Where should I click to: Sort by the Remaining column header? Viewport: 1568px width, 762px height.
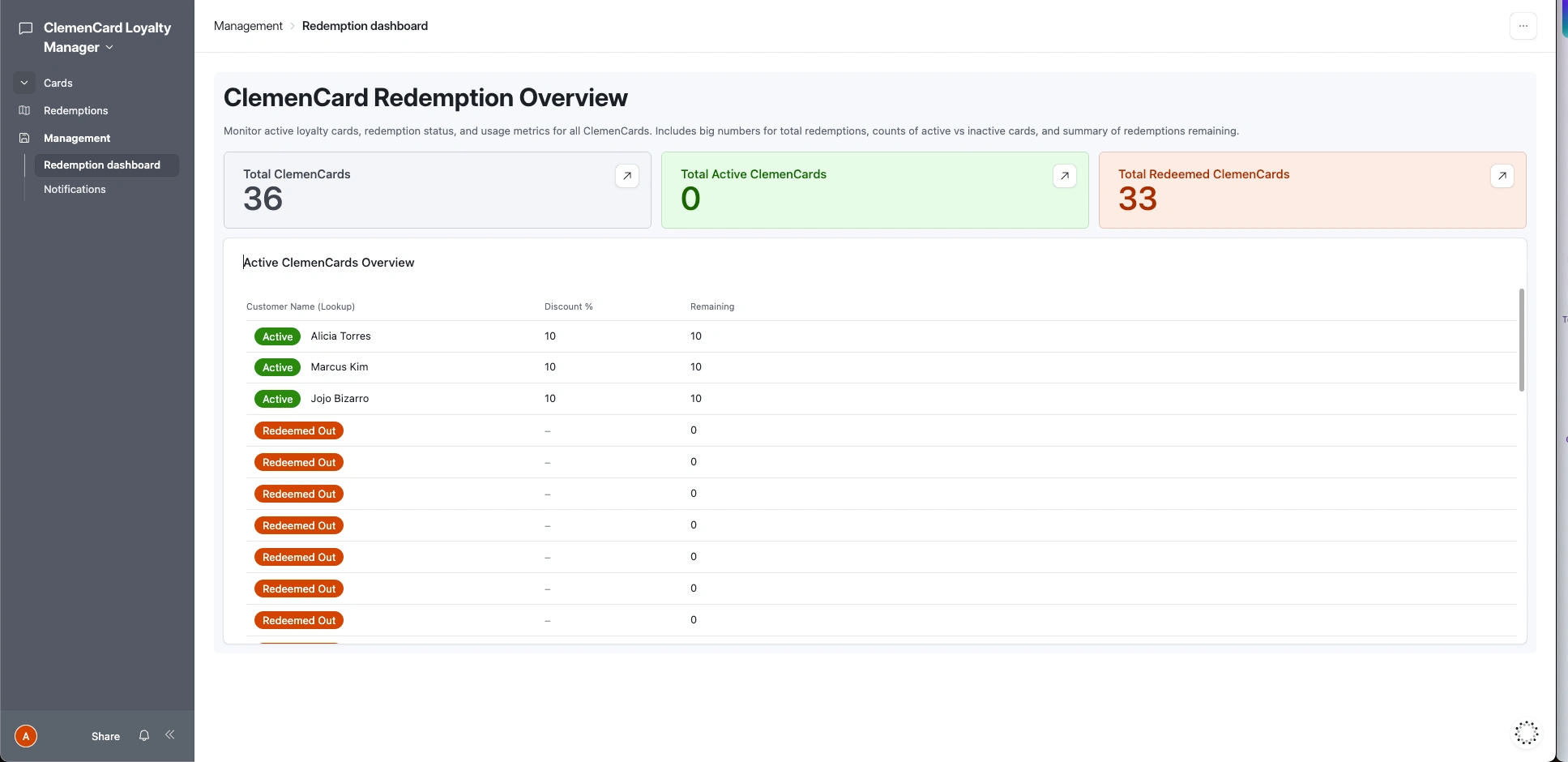[x=712, y=306]
